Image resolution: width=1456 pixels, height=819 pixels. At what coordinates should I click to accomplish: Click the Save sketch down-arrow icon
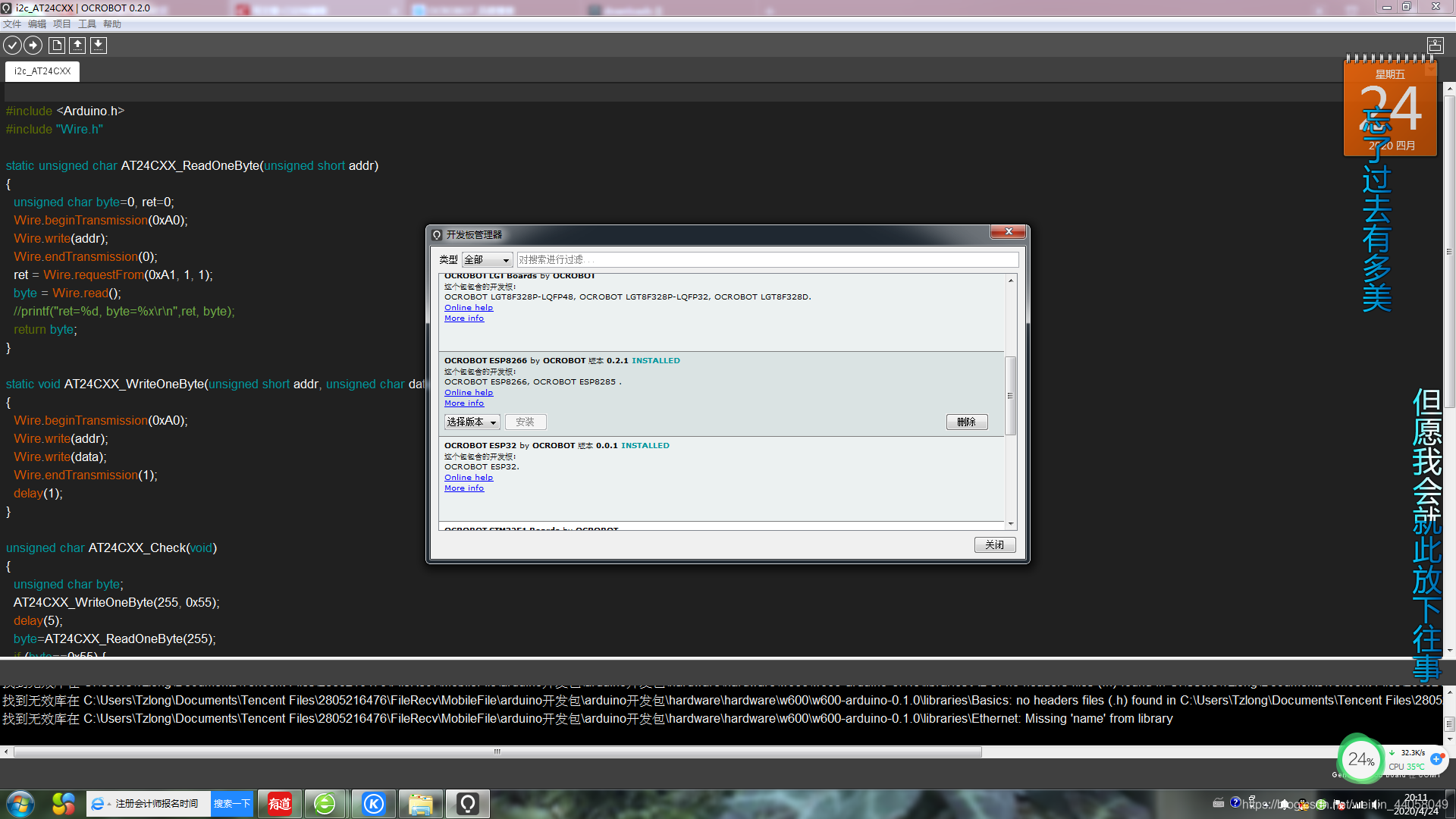[99, 45]
